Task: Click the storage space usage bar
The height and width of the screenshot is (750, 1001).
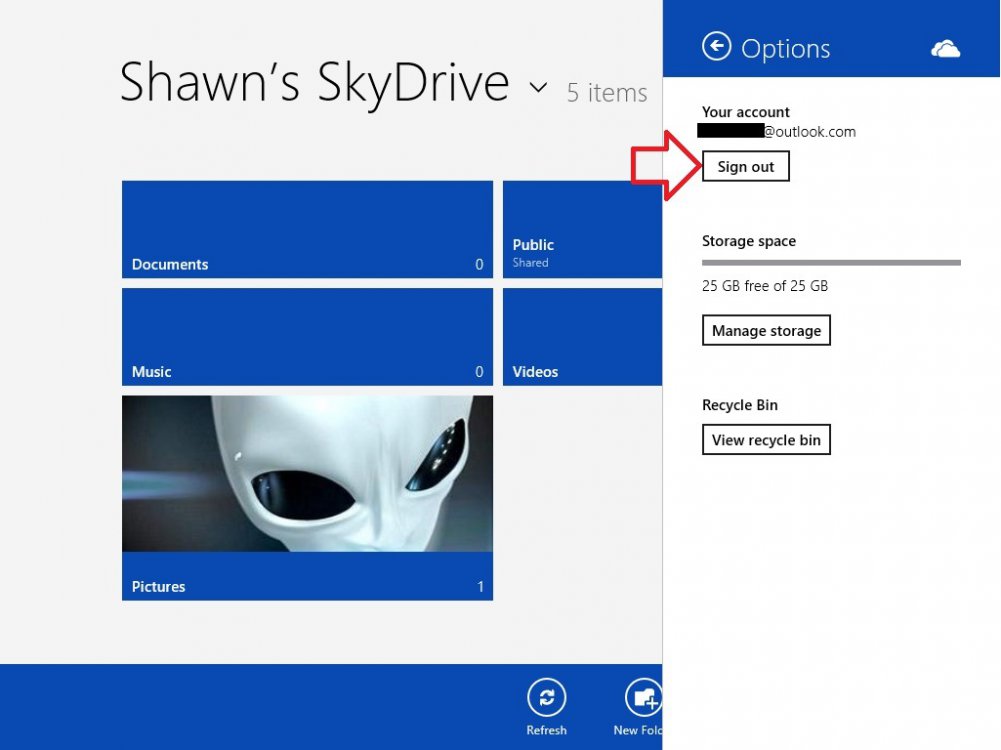Action: pyautogui.click(x=831, y=262)
